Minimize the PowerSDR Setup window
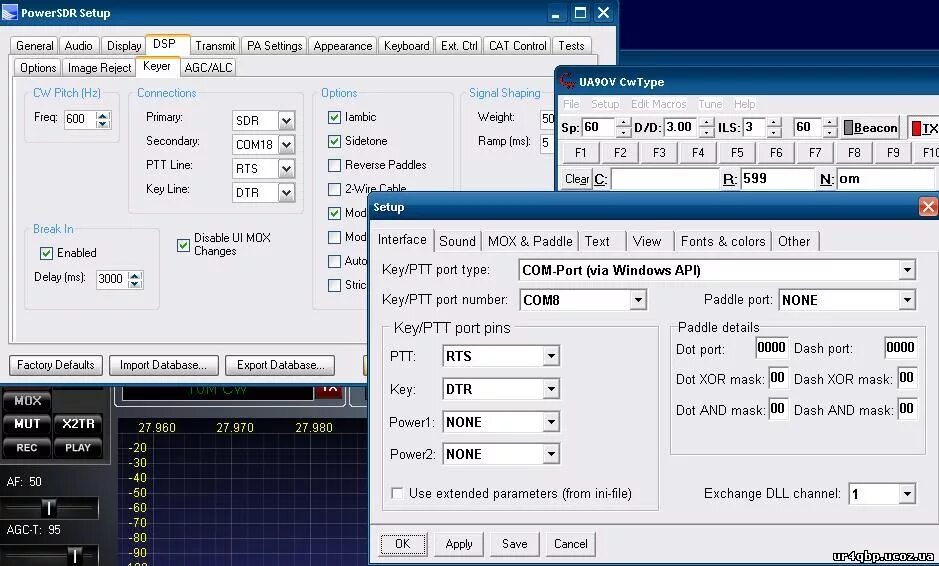The image size is (939, 566). 556,13
